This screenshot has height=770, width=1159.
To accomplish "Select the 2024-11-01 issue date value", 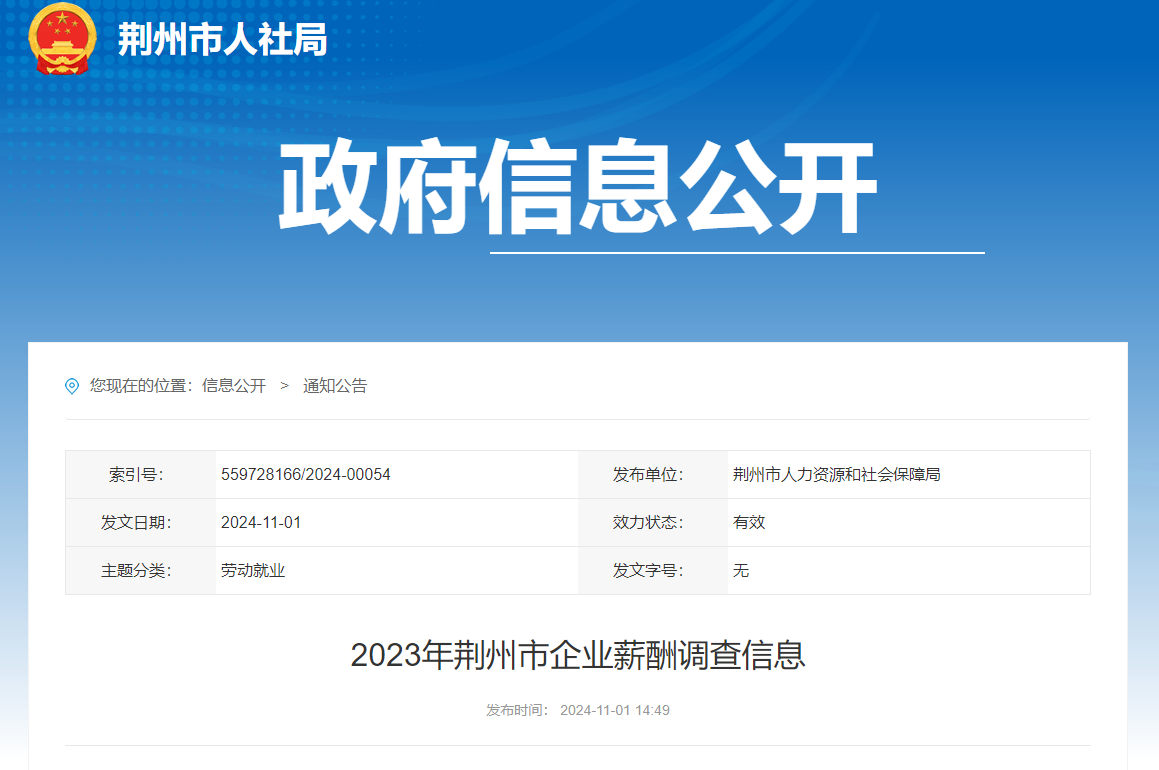I will 261,522.
